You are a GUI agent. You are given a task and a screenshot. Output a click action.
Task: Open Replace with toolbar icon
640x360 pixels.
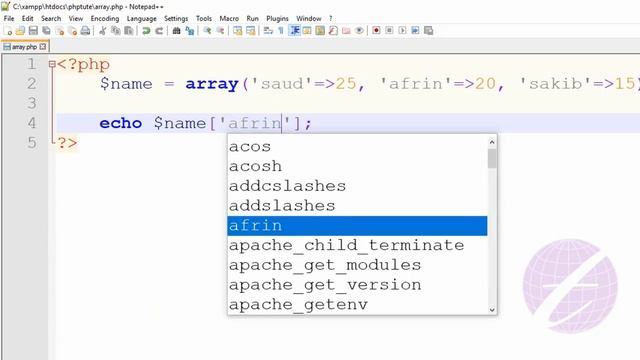pos(190,31)
